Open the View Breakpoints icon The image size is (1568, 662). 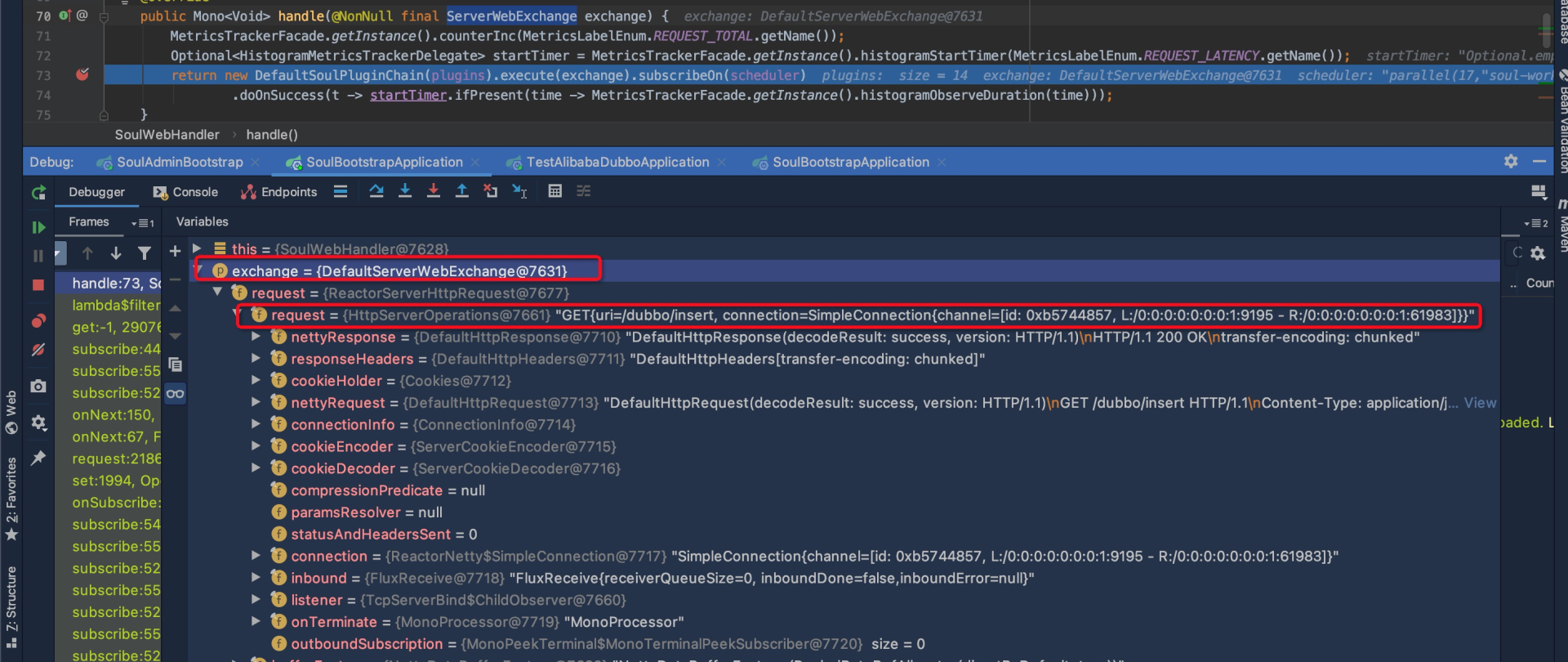click(38, 320)
